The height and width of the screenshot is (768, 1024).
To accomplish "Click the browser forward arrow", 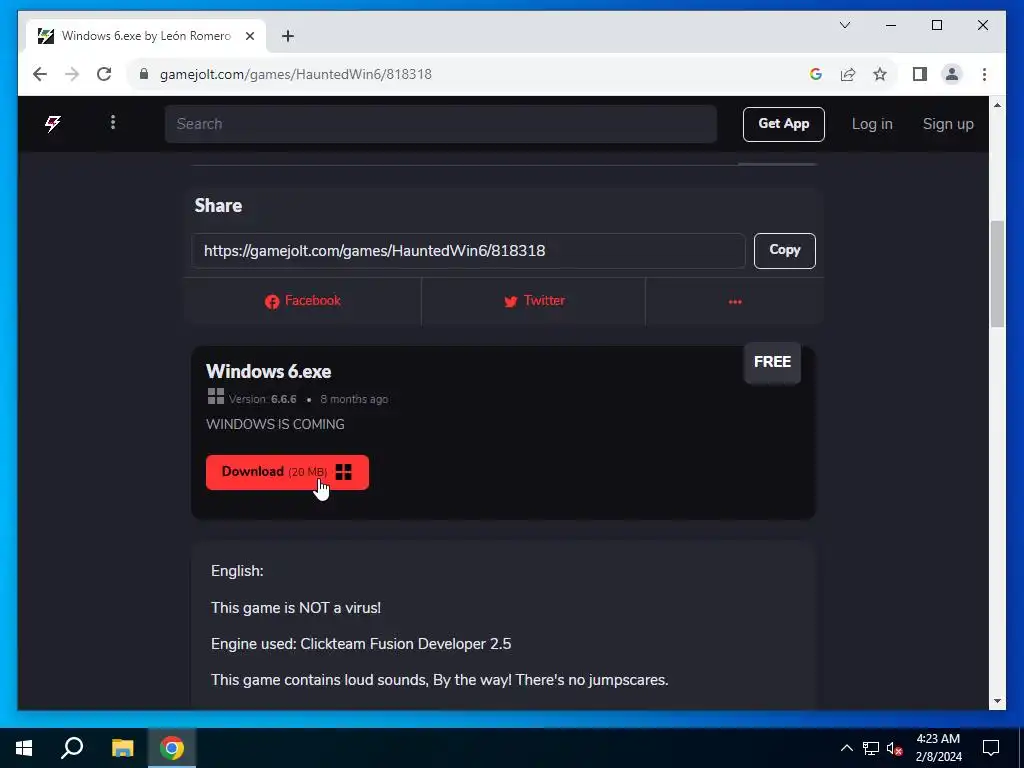I will point(72,74).
